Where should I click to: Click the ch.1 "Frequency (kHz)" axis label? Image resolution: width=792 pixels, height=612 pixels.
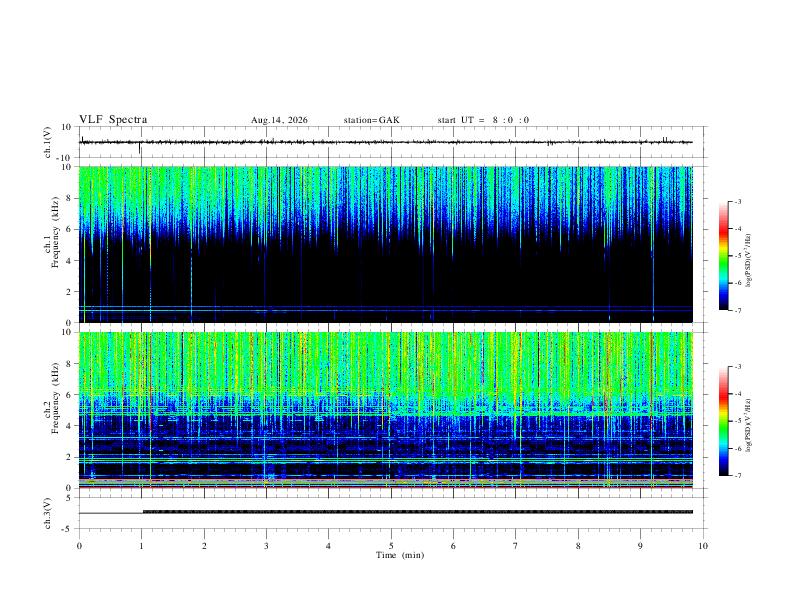pos(56,233)
